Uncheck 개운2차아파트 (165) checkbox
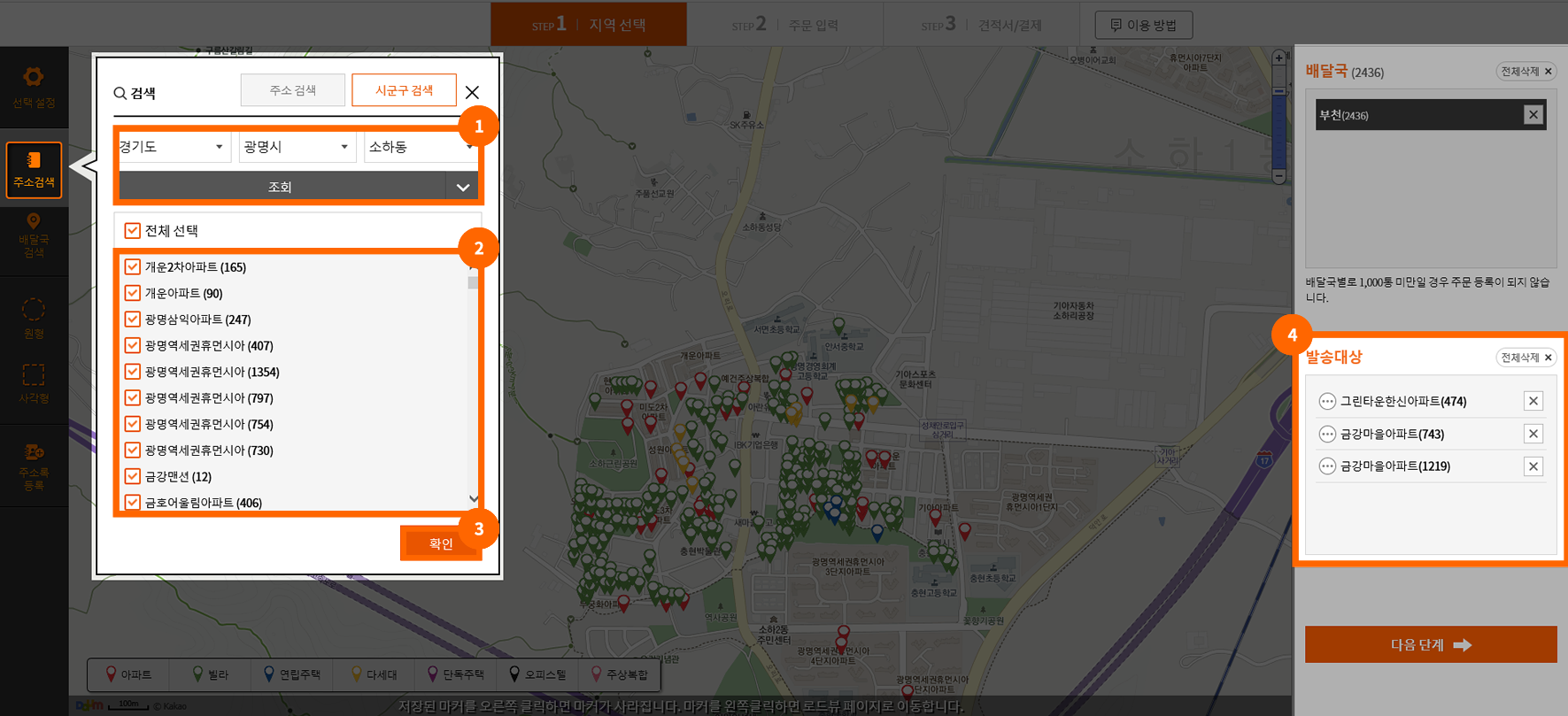 (133, 267)
